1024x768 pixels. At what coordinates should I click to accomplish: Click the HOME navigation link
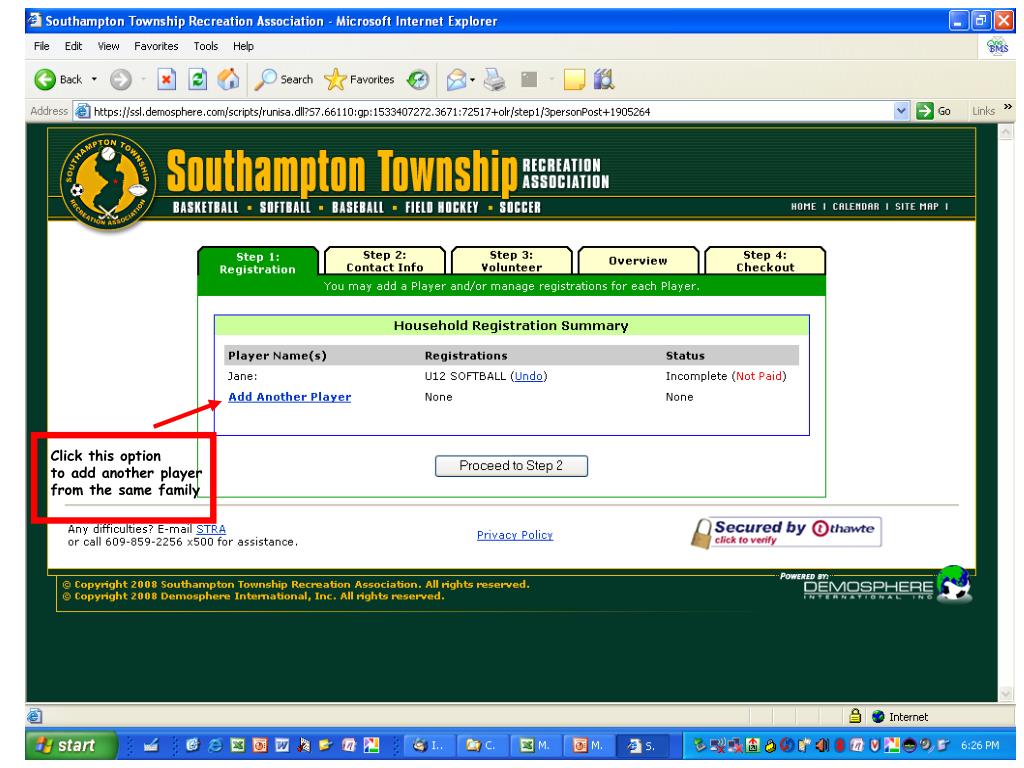tap(803, 206)
